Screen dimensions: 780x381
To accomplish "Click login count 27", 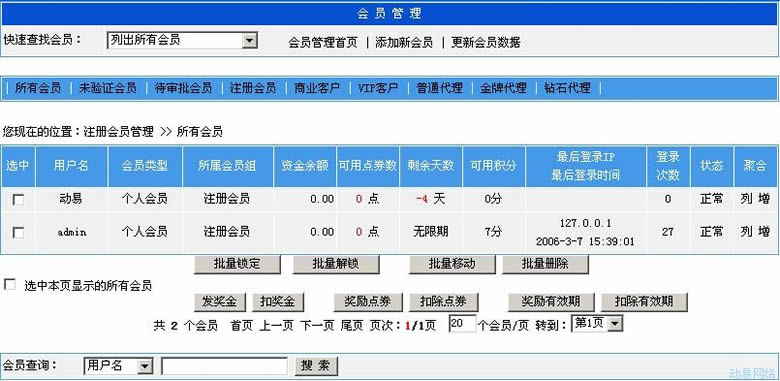I will (x=668, y=232).
